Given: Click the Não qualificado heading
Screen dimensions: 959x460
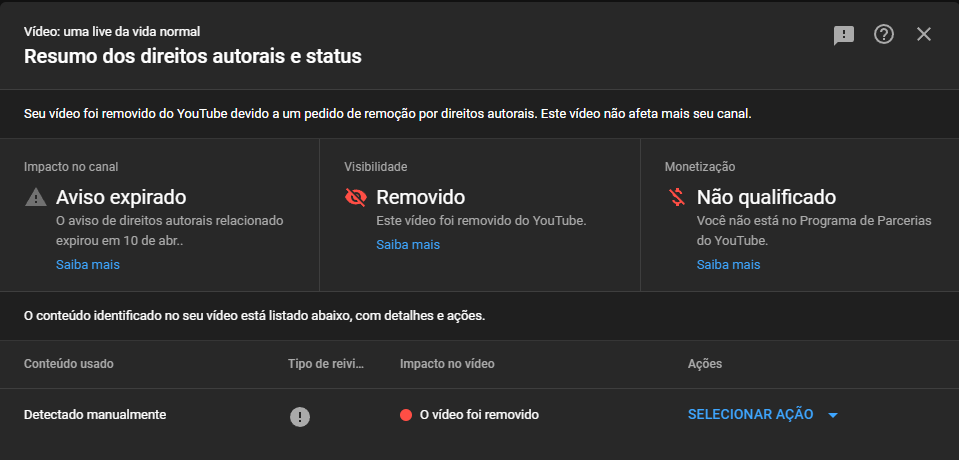Looking at the screenshot, I should [766, 197].
